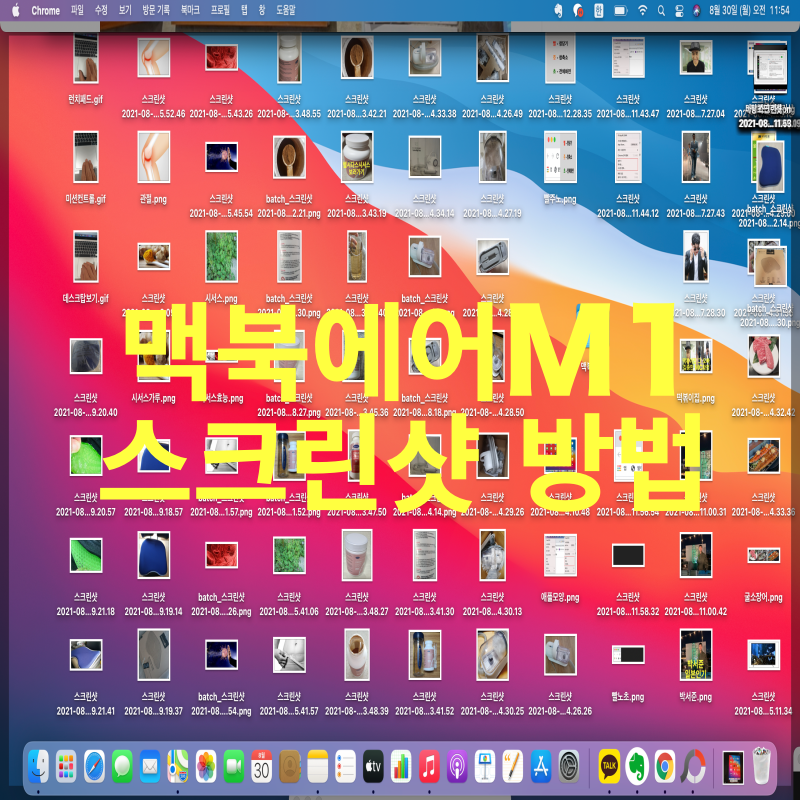Check the battery status icon
Image resolution: width=800 pixels, height=800 pixels.
pyautogui.click(x=620, y=10)
